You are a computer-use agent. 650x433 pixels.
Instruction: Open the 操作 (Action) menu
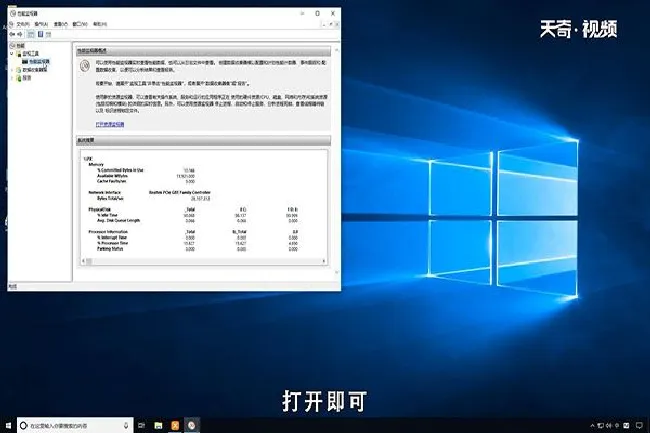[41, 24]
